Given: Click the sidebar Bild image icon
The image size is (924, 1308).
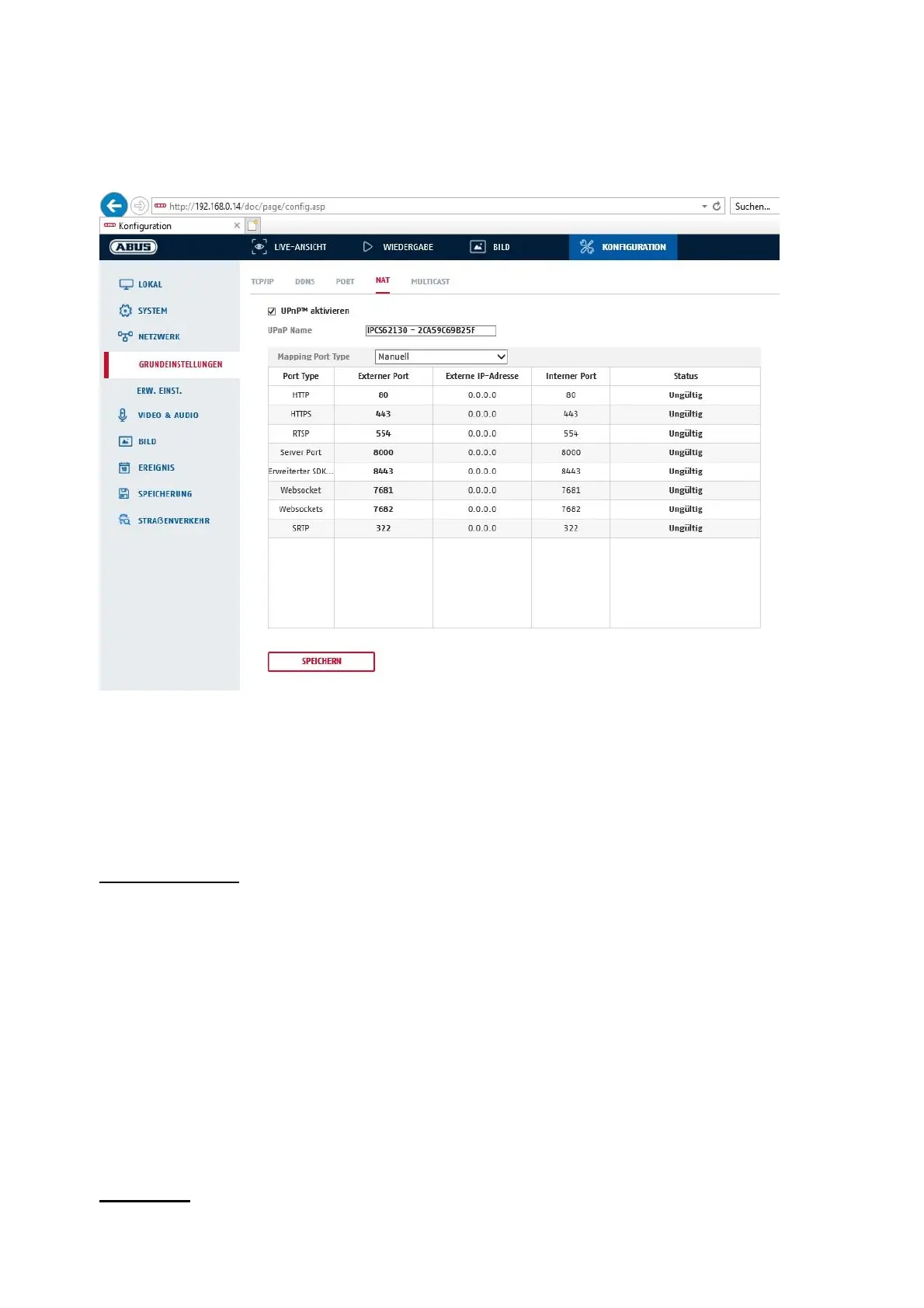Looking at the screenshot, I should tap(125, 441).
